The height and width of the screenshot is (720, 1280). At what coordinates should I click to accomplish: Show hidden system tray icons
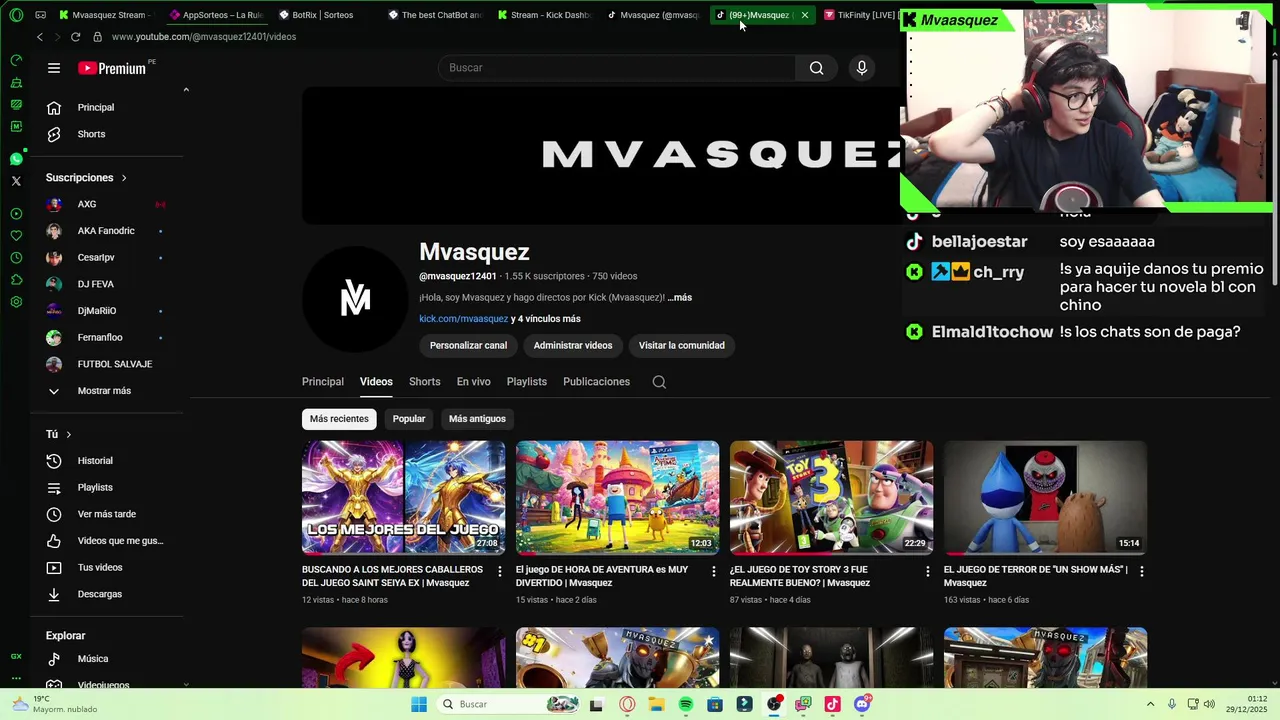point(1150,704)
